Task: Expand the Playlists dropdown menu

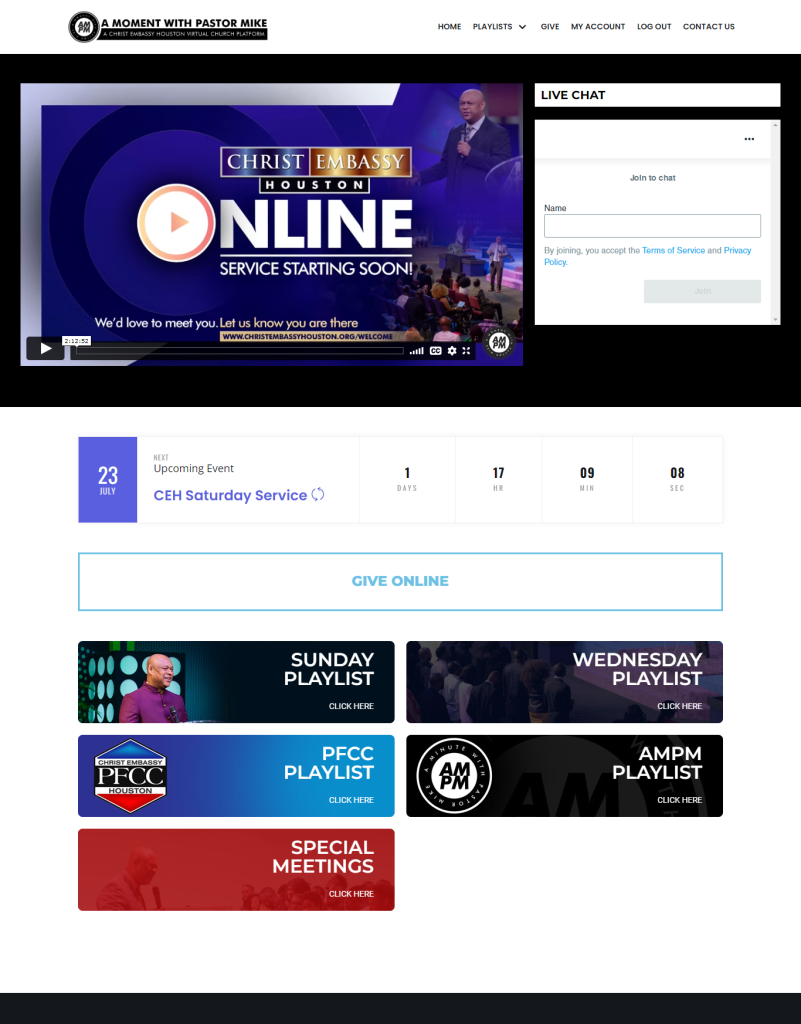Action: tap(499, 27)
